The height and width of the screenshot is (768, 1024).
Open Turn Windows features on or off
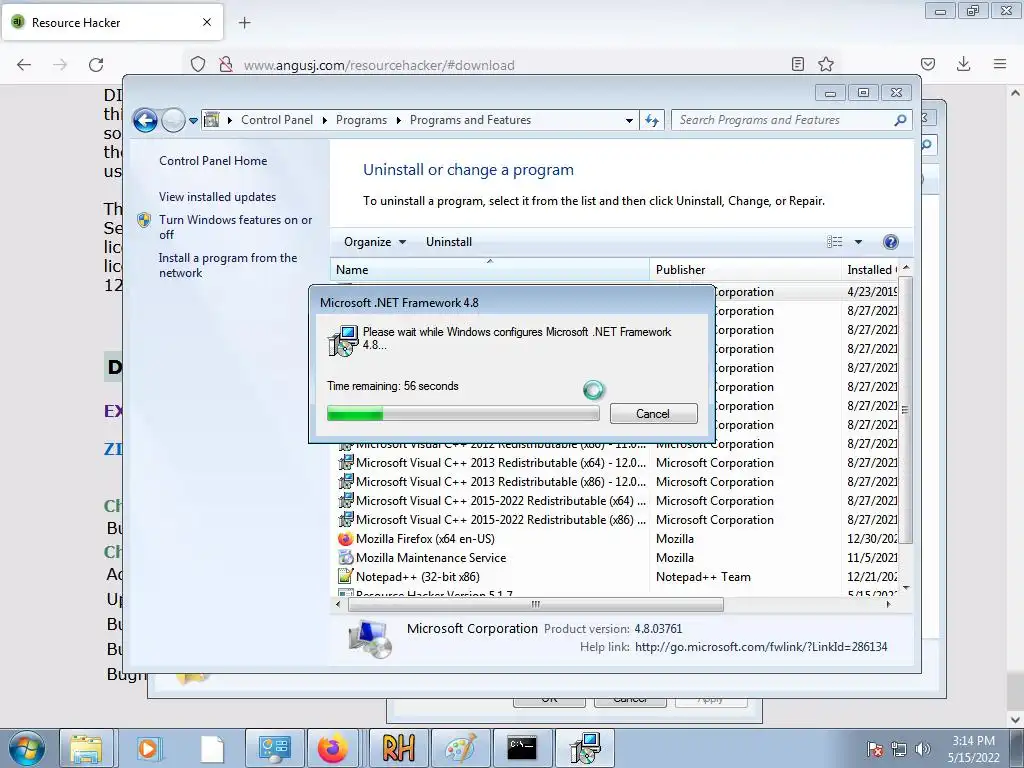pyautogui.click(x=236, y=227)
